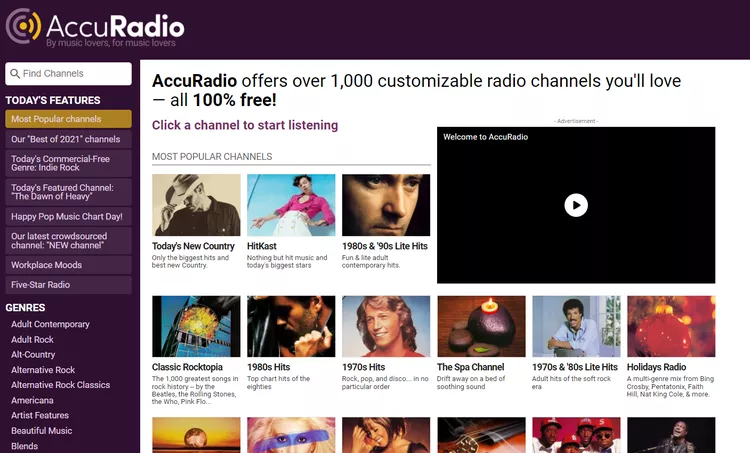The image size is (750, 453).
Task: Click the Today's New Country title
Action: (x=193, y=246)
